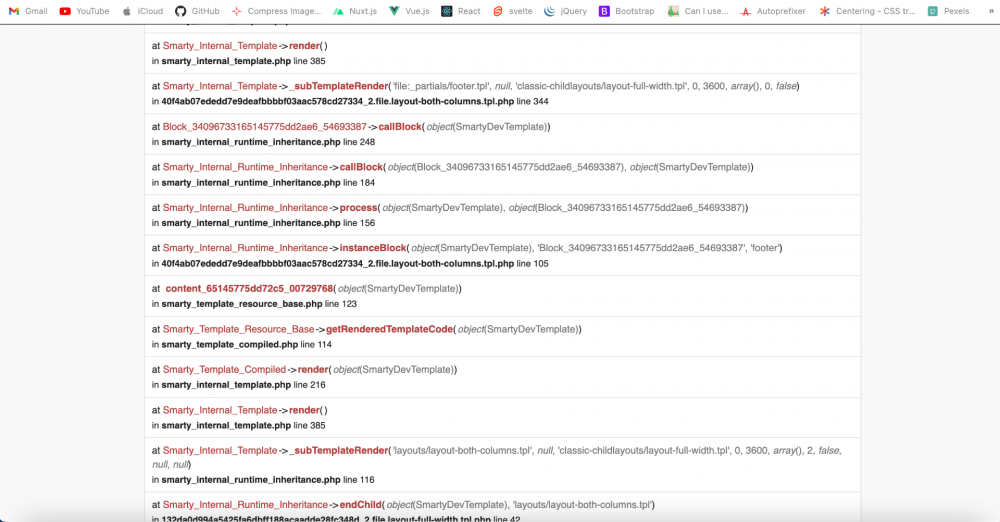Open the React bookmark icon
This screenshot has height=522, width=1000.
point(446,11)
